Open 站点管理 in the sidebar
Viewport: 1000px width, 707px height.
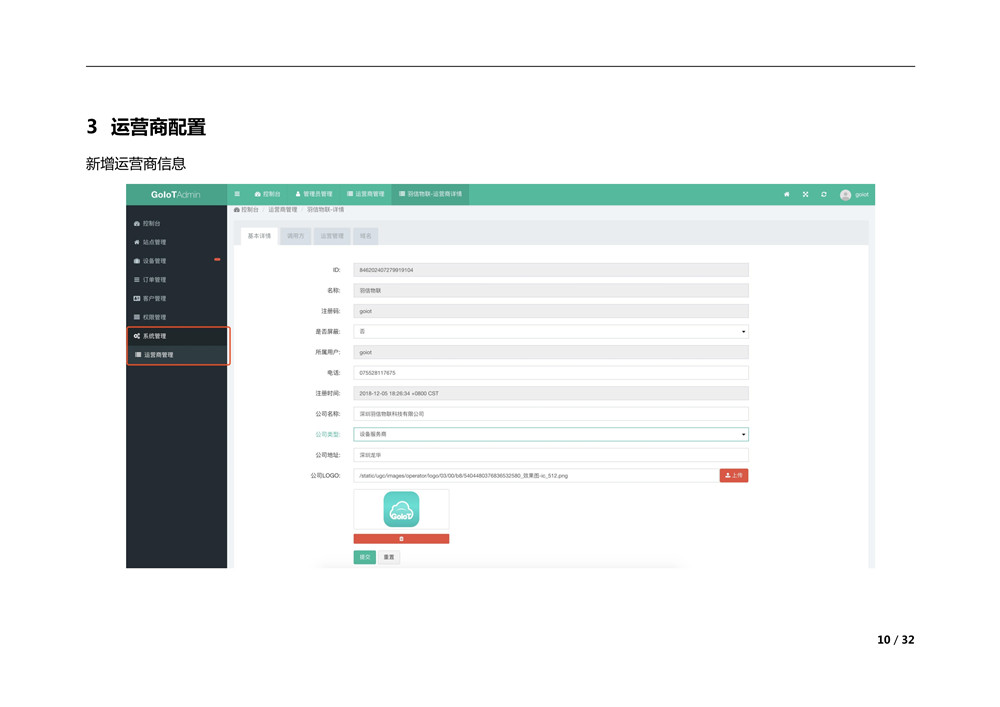click(x=153, y=242)
